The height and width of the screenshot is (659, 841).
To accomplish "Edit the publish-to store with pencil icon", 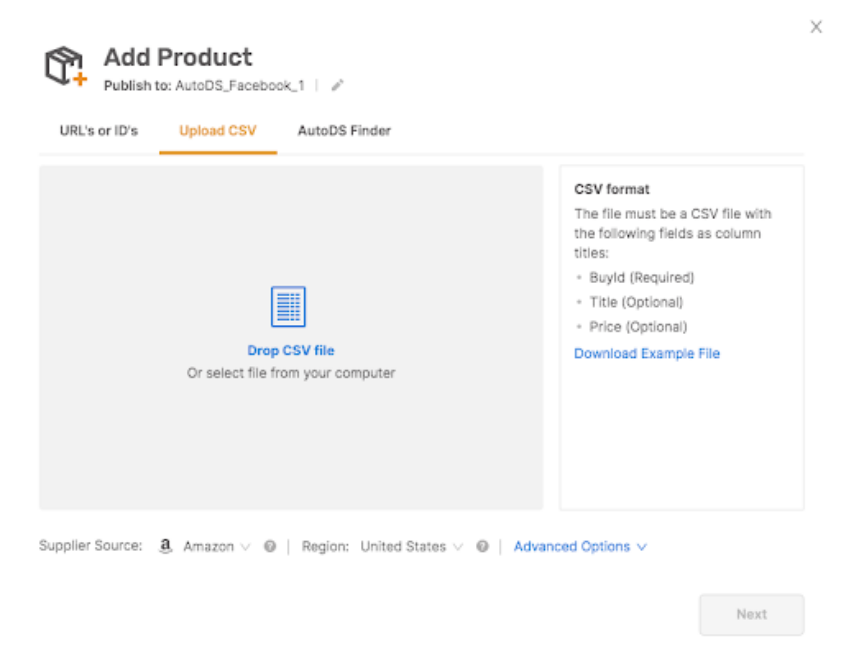I will (337, 86).
